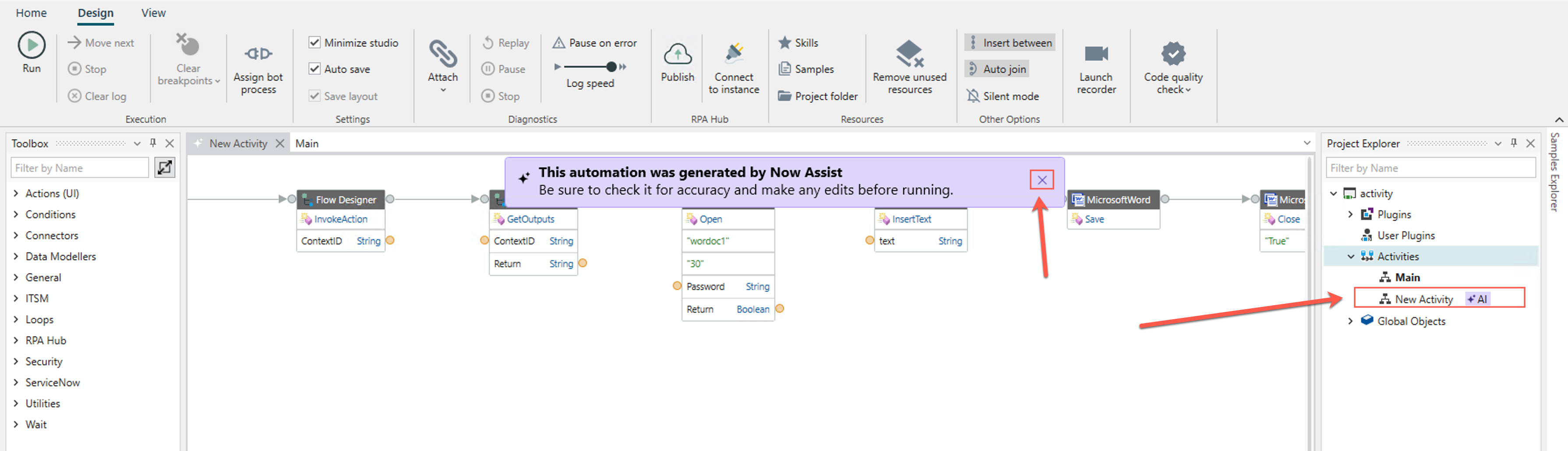Click the Move next arrow icon
This screenshot has height=451, width=1568.
(74, 42)
